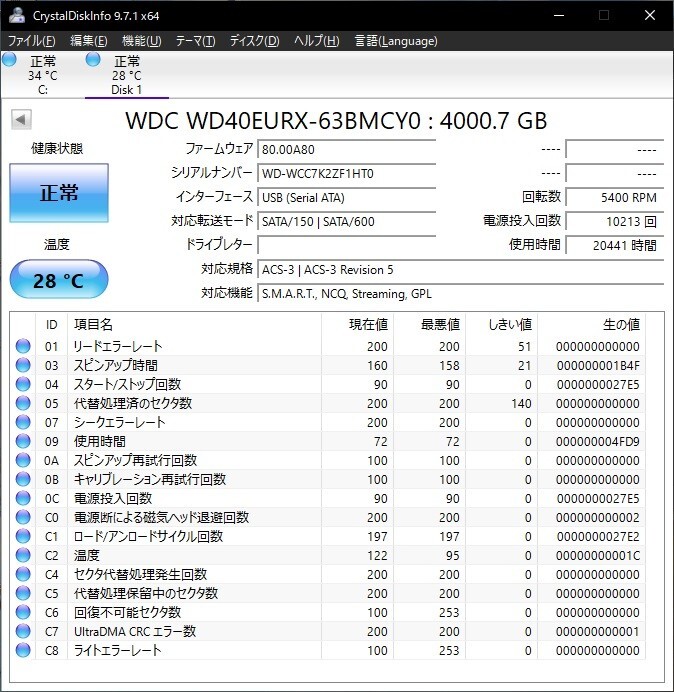Click status orb for attribute C6 回復不可能セクタ数

click(23, 612)
